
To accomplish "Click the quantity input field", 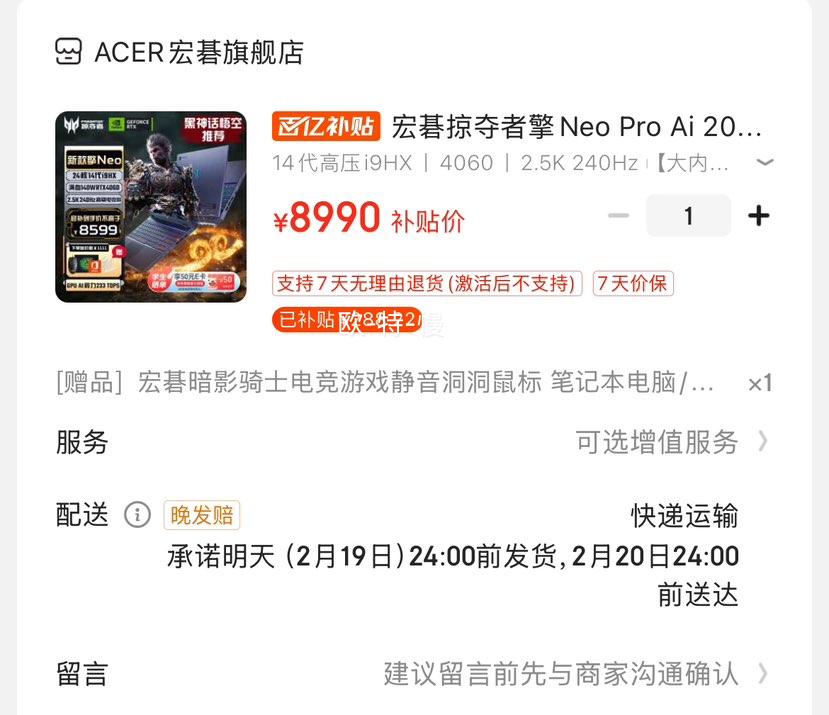I will pos(688,216).
